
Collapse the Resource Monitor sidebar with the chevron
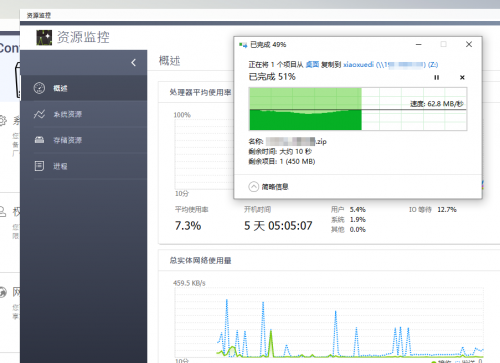tap(134, 62)
